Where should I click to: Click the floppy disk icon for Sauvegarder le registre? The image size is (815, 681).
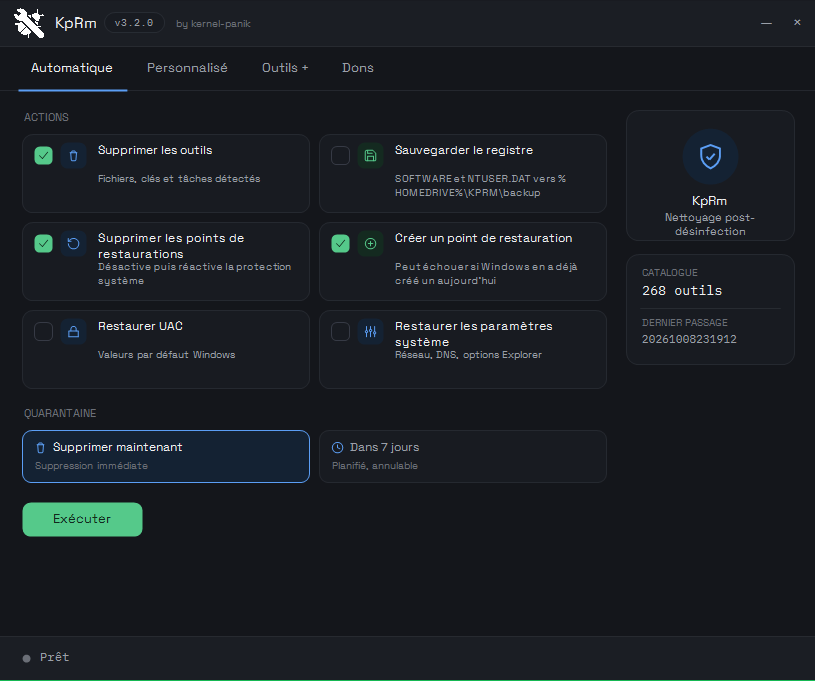(x=371, y=155)
